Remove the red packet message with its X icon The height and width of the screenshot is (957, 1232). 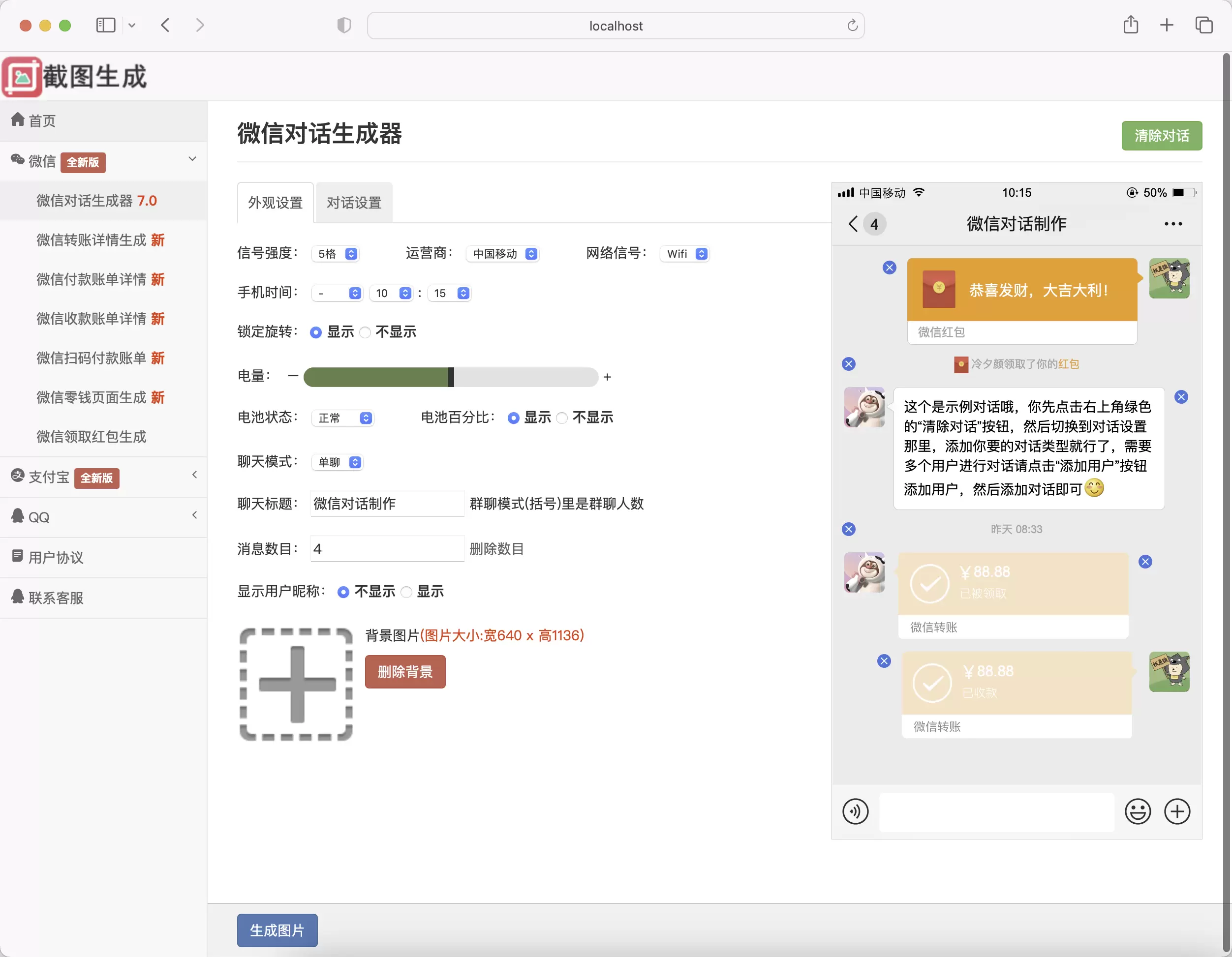(x=890, y=268)
